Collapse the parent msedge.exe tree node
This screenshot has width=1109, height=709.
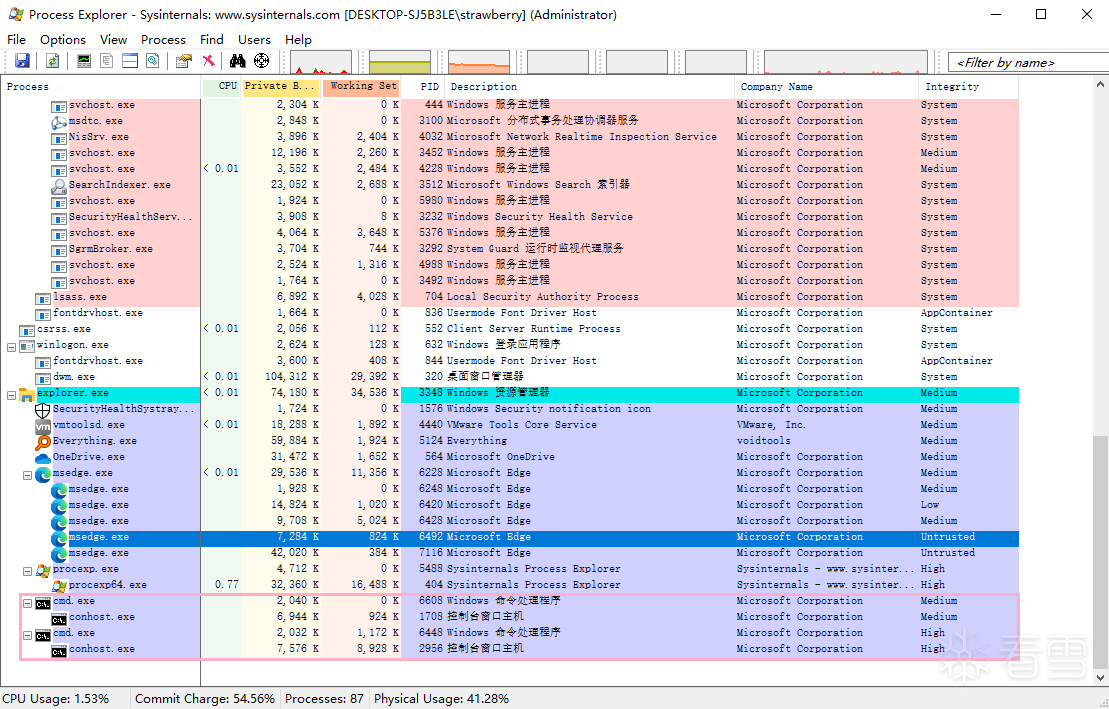pos(27,475)
